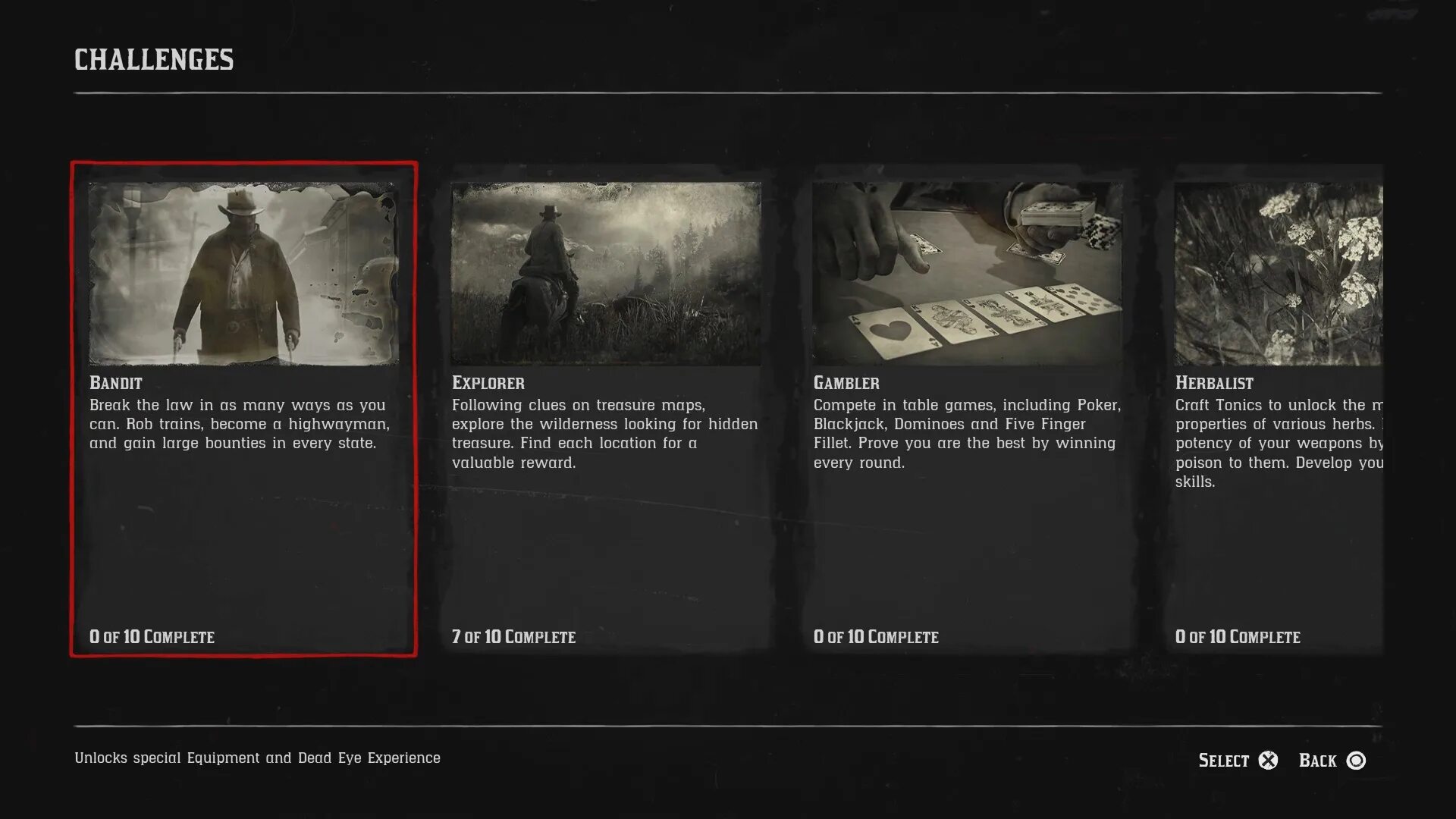Image resolution: width=1456 pixels, height=819 pixels.
Task: Click Bandit's 0 of 10 Complete progress
Action: pos(152,637)
